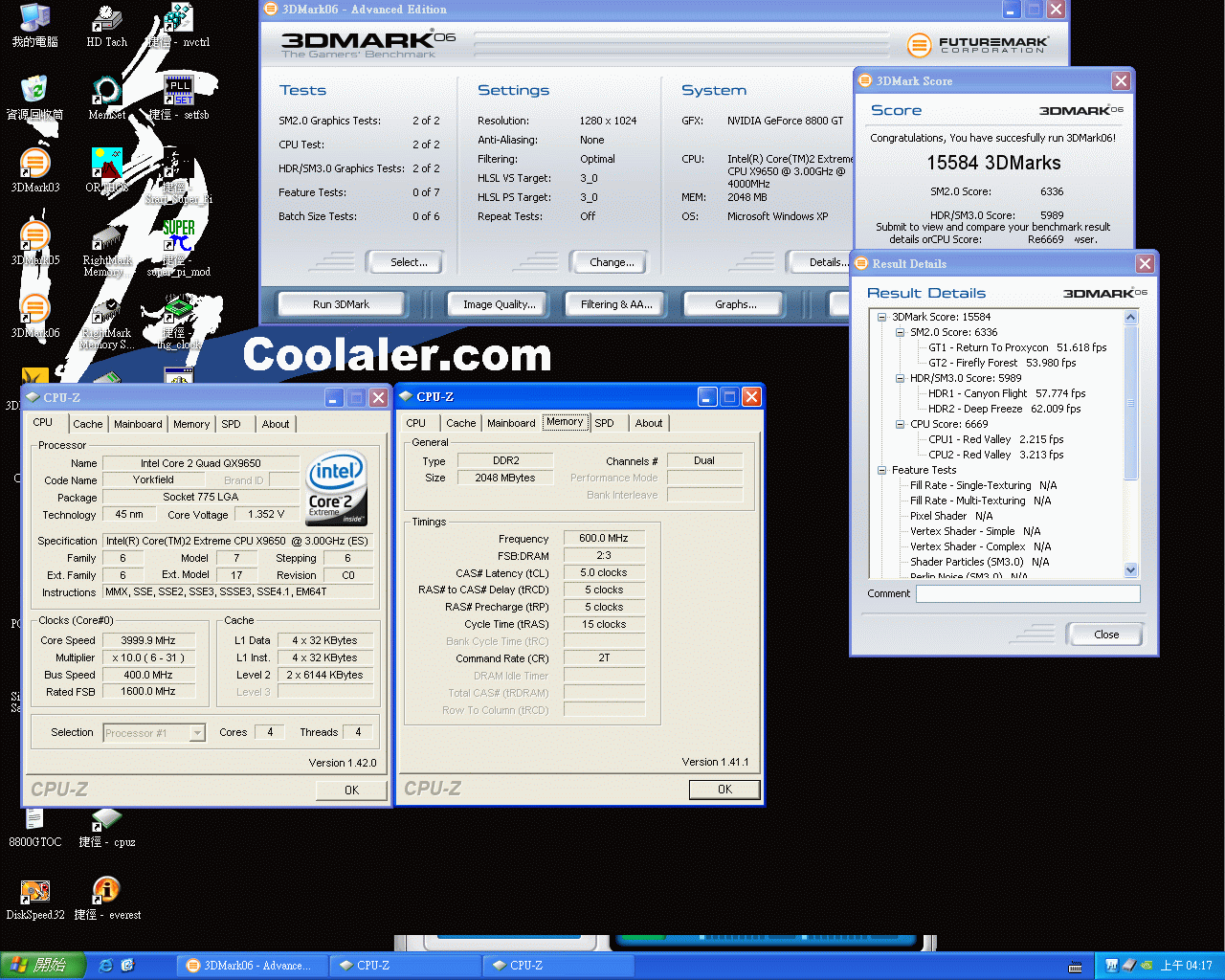Open the tng_clock shortcut icon
The width and height of the screenshot is (1225, 980).
click(x=179, y=323)
